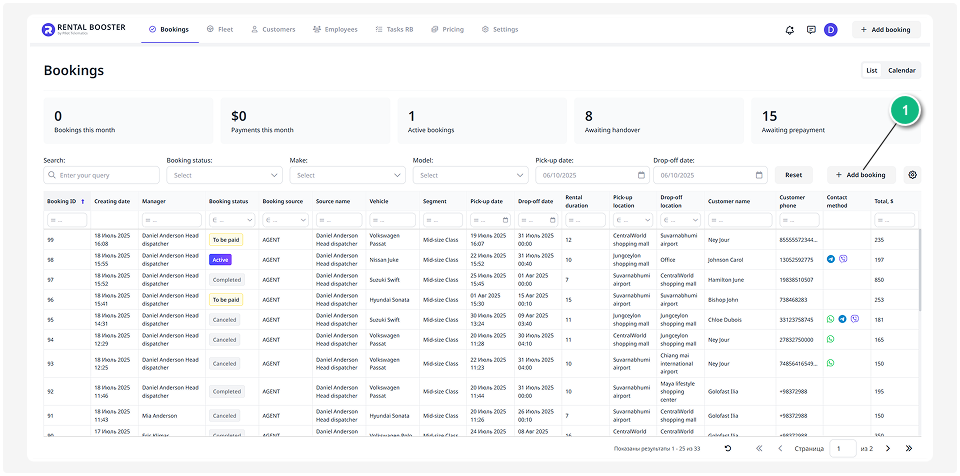The height and width of the screenshot is (476, 960).
Task: Open Pick-up date calendar picker
Action: [x=641, y=175]
